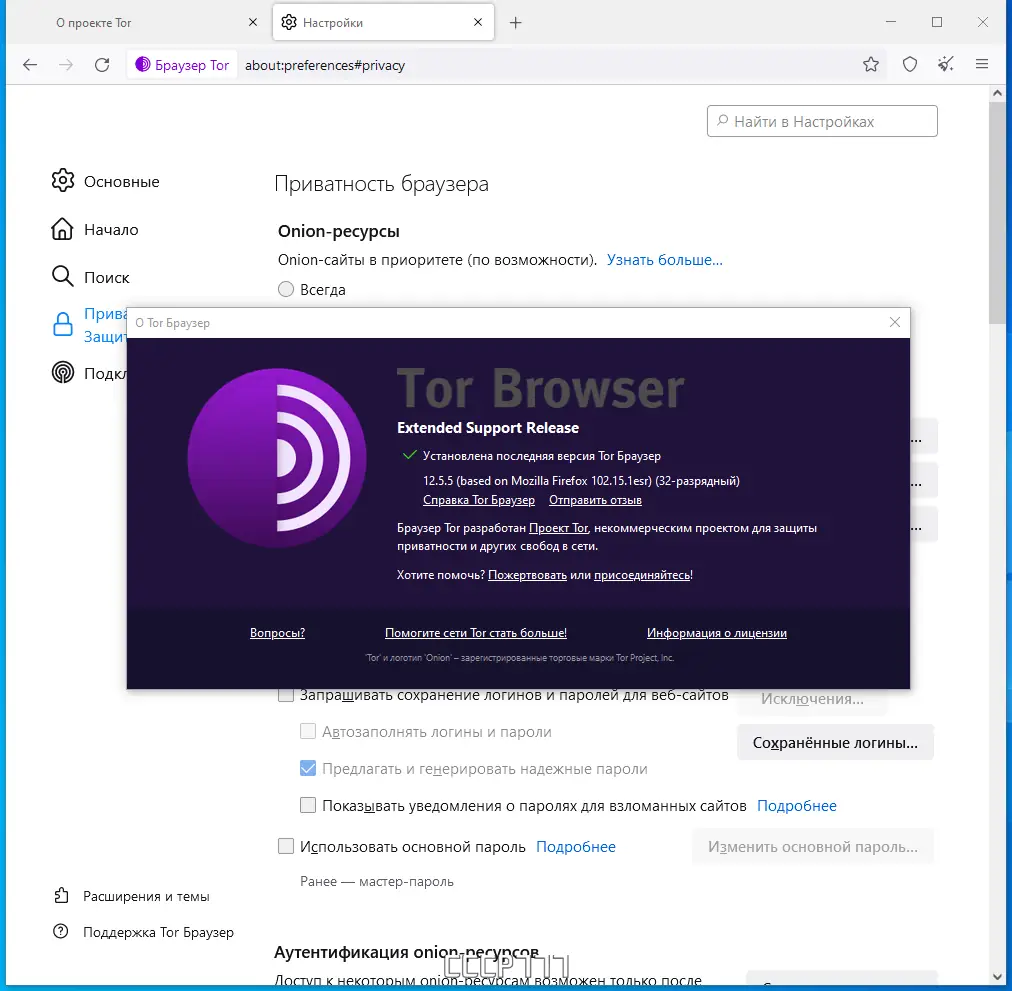Open a new tab with plus
The width and height of the screenshot is (1012, 991).
515,23
